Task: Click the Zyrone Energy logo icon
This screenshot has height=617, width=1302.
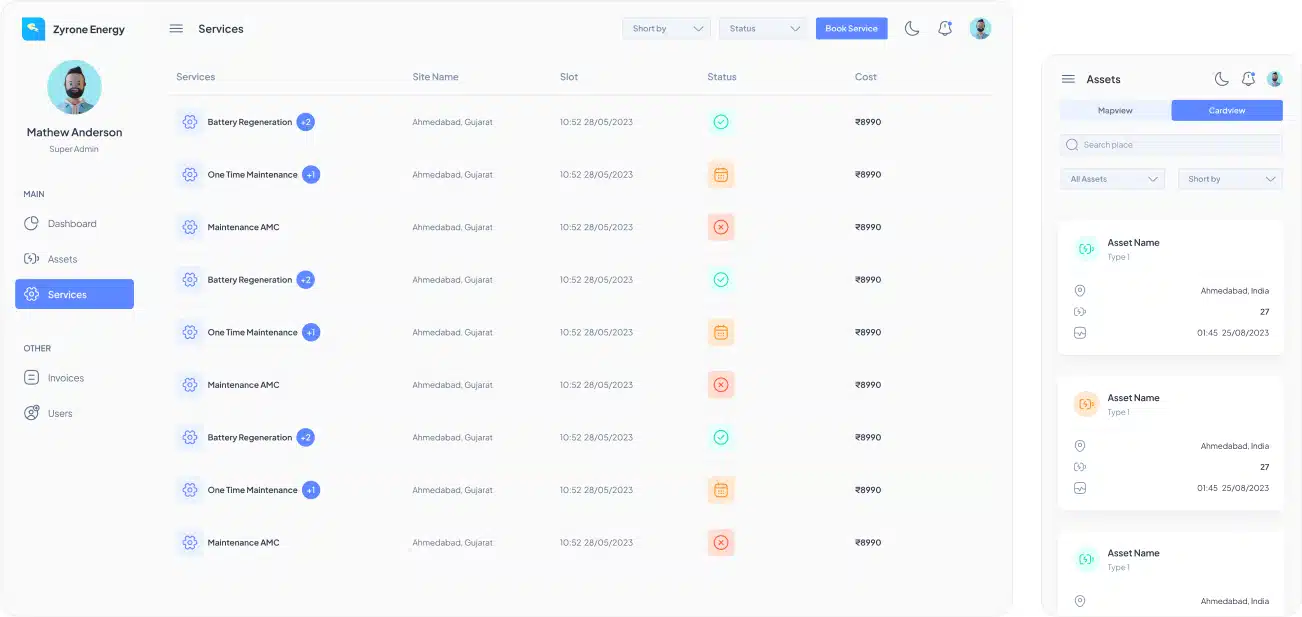Action: pos(34,29)
